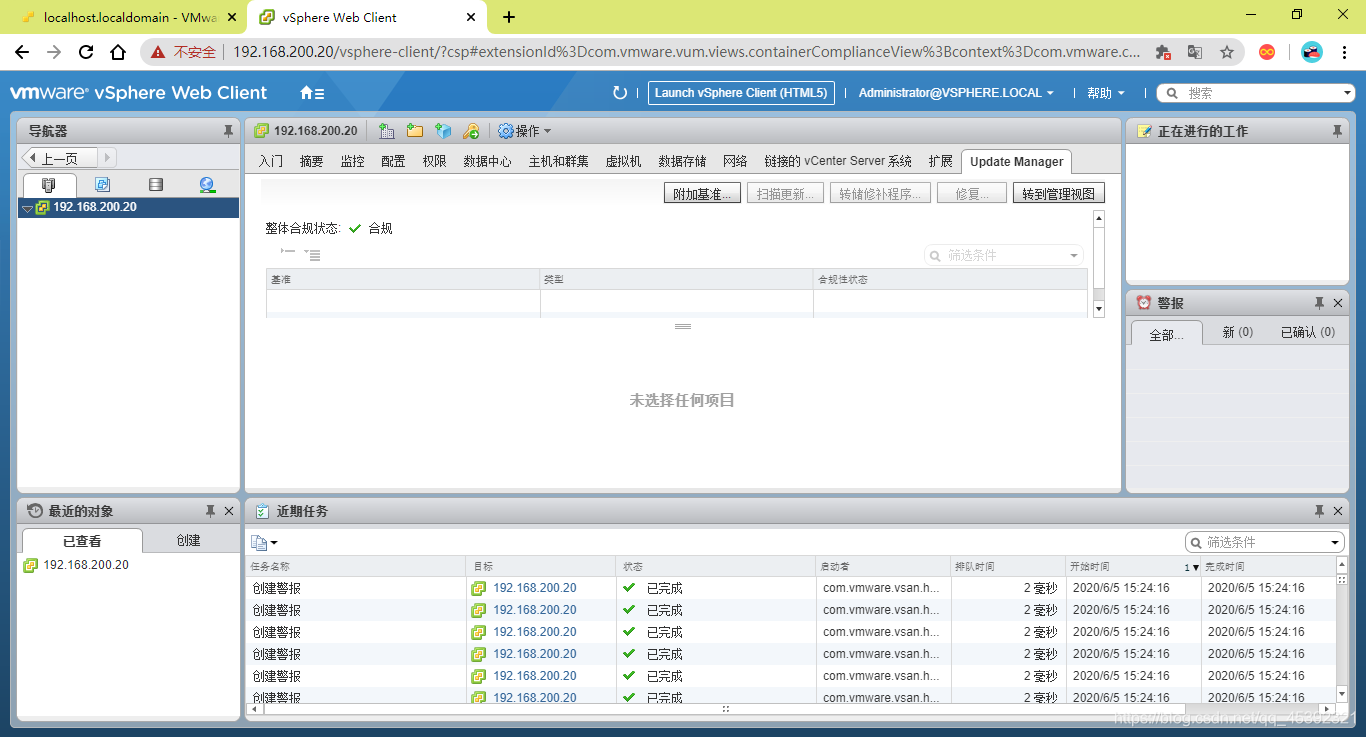Switch to the 数据中心 tab
Image resolution: width=1366 pixels, height=737 pixels.
[487, 161]
